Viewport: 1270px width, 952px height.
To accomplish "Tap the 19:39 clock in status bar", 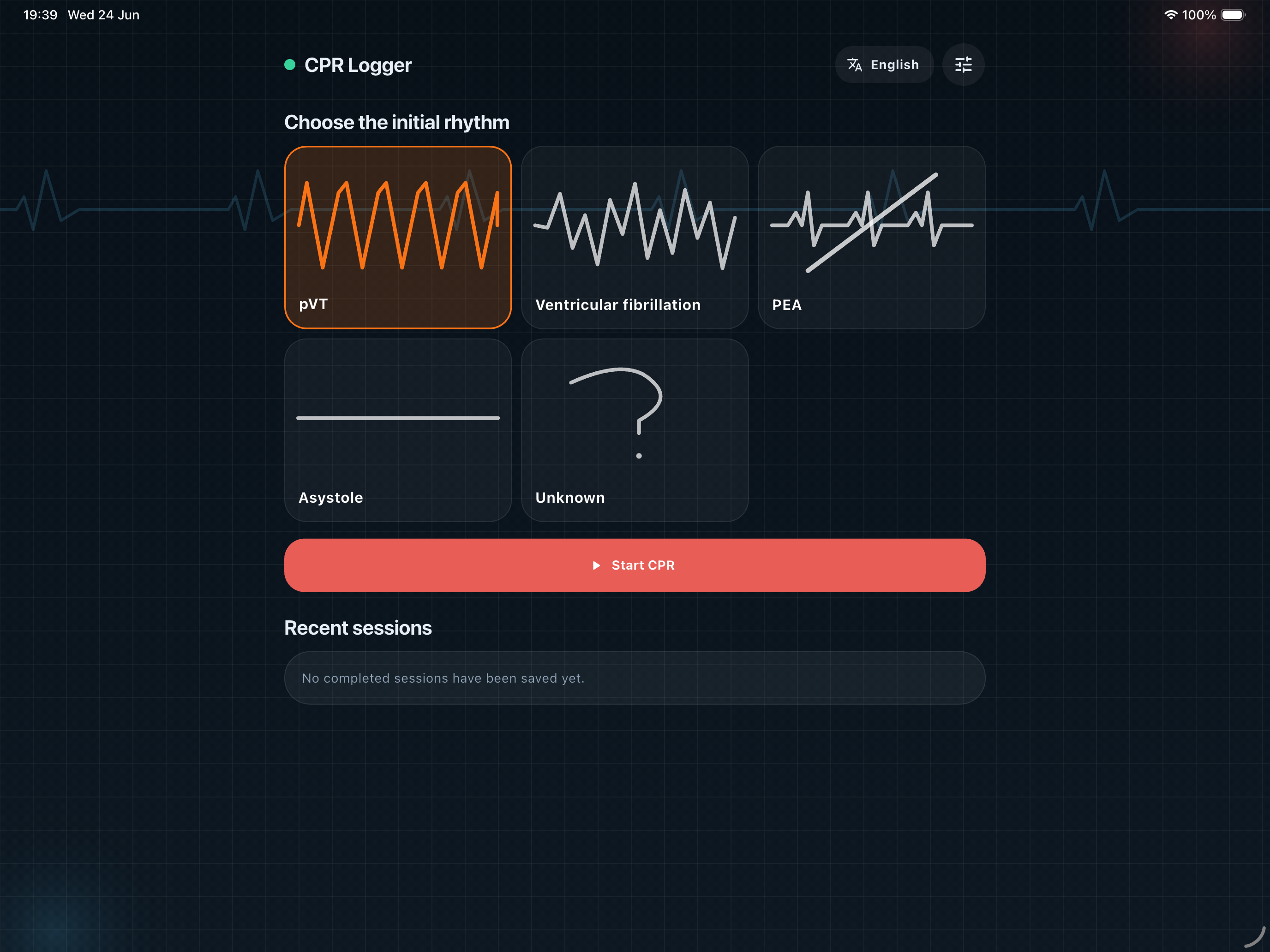I will [x=40, y=15].
